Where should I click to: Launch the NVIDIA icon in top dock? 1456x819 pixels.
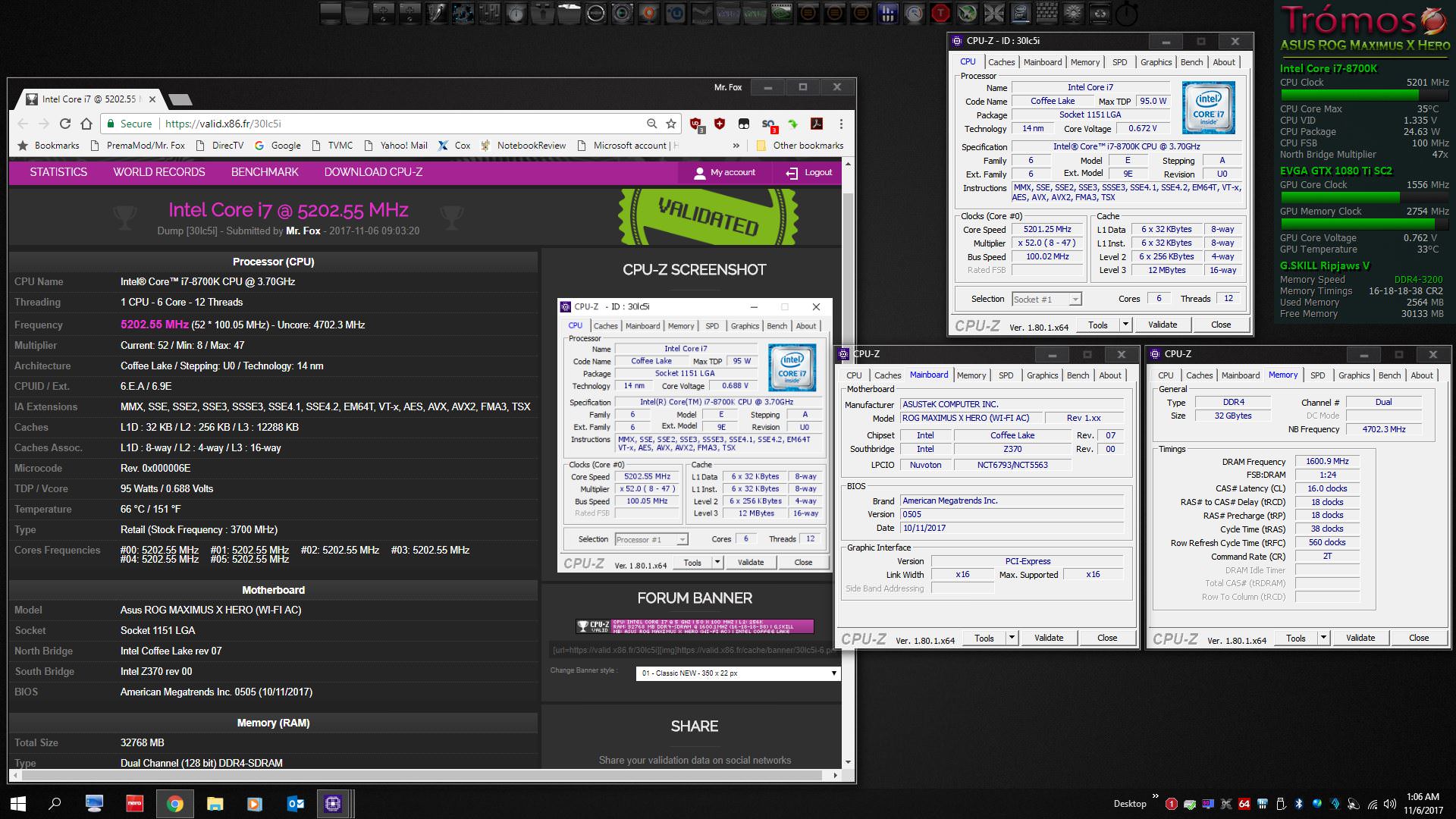pos(781,13)
